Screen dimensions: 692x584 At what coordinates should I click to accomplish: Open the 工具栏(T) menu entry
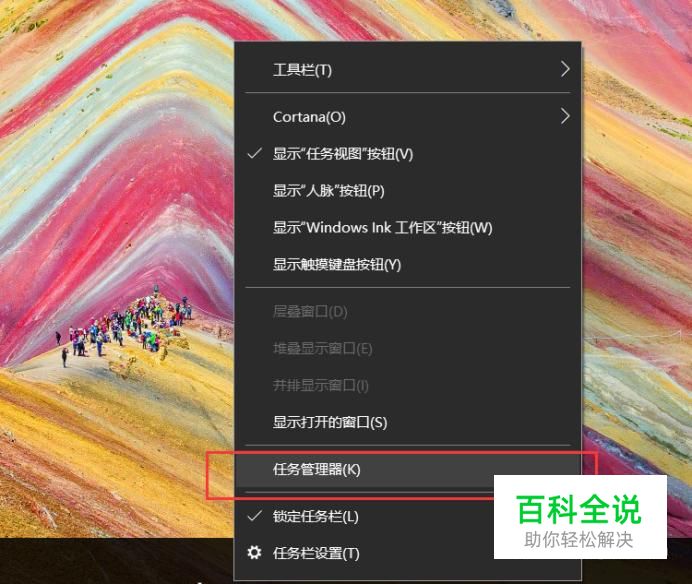click(x=408, y=70)
